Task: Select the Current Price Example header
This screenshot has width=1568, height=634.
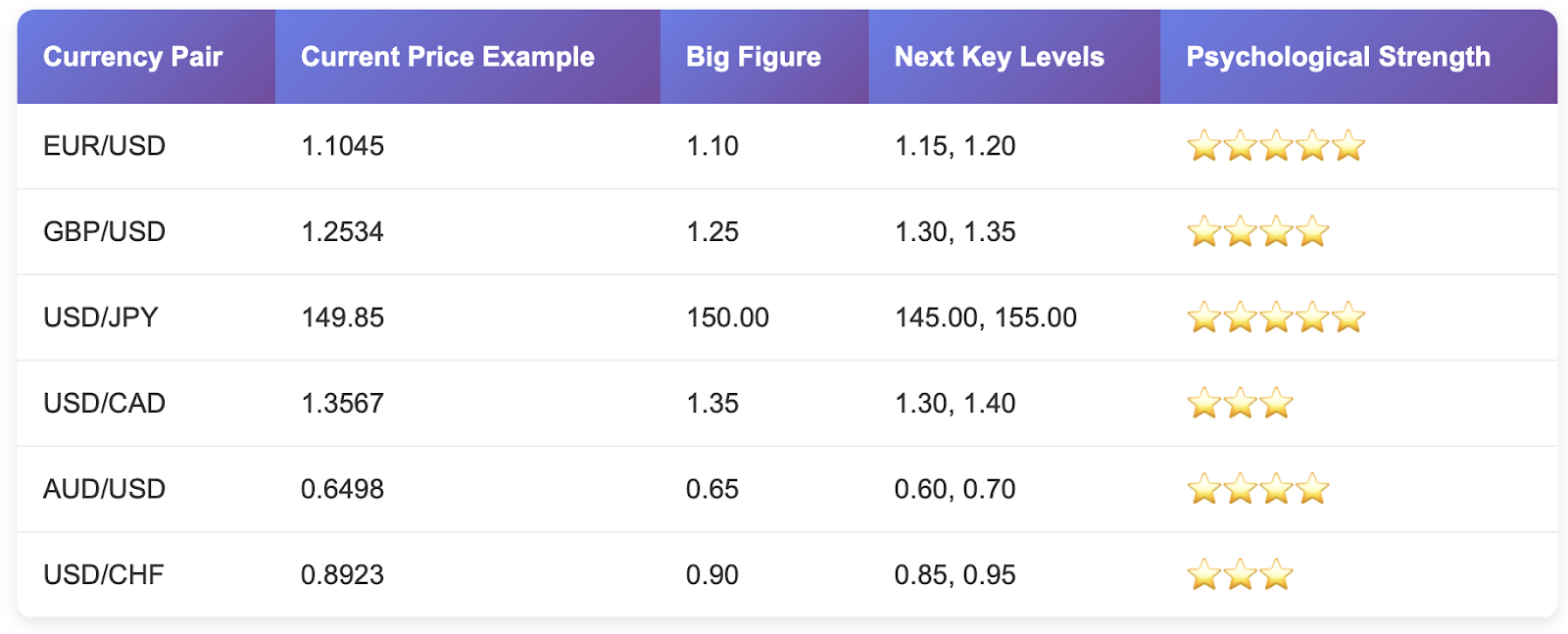Action: (448, 57)
